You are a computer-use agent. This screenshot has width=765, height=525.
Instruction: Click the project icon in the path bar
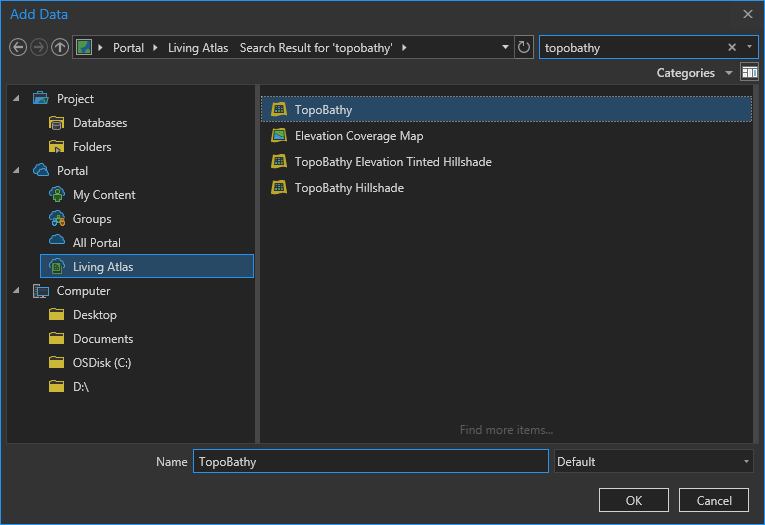[84, 47]
